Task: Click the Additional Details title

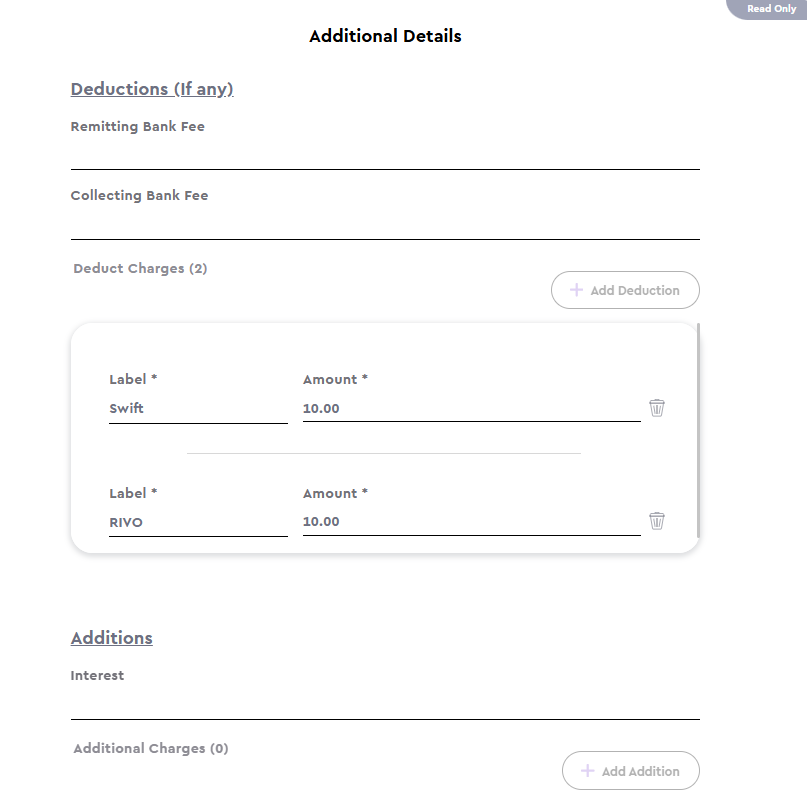Action: click(385, 36)
